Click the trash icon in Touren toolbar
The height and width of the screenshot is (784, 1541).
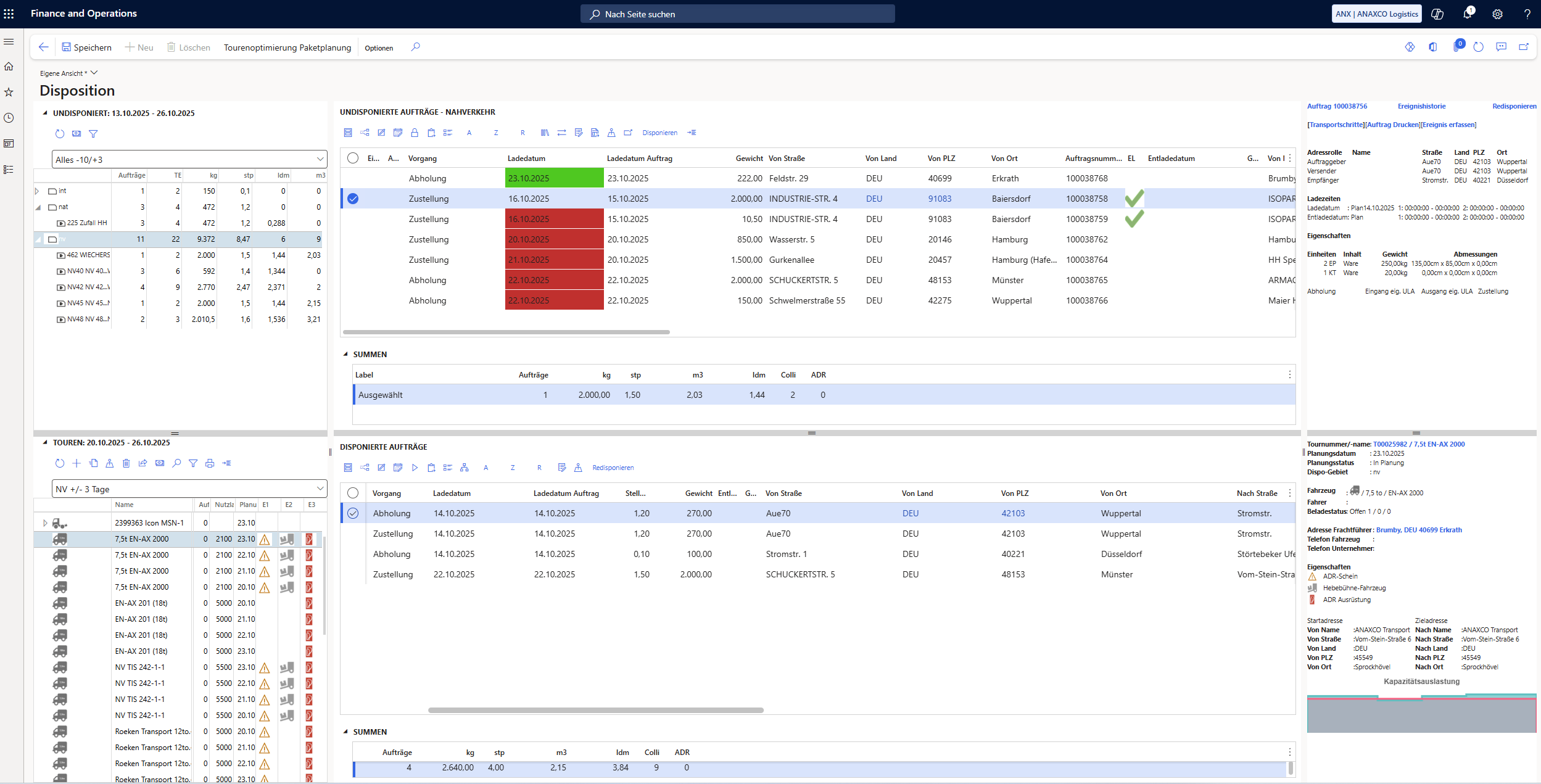click(126, 463)
